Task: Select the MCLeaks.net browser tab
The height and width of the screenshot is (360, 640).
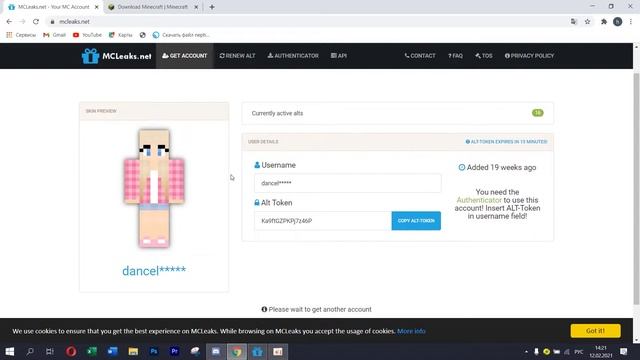Action: tap(53, 7)
